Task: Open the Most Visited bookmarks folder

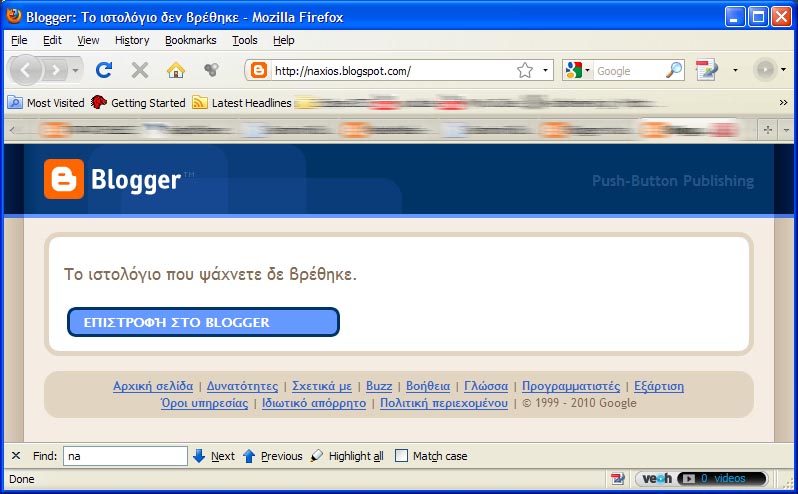Action: tap(46, 103)
